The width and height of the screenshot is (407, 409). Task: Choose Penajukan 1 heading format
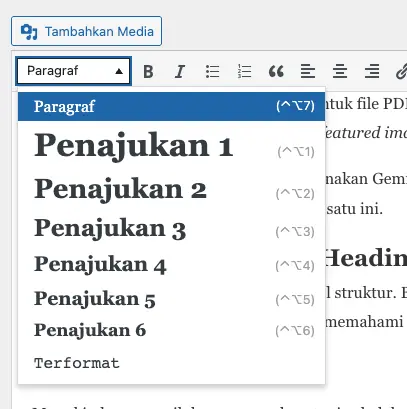171,146
